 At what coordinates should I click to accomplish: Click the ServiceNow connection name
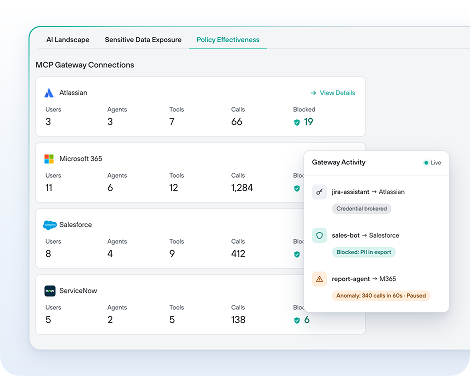click(x=78, y=291)
